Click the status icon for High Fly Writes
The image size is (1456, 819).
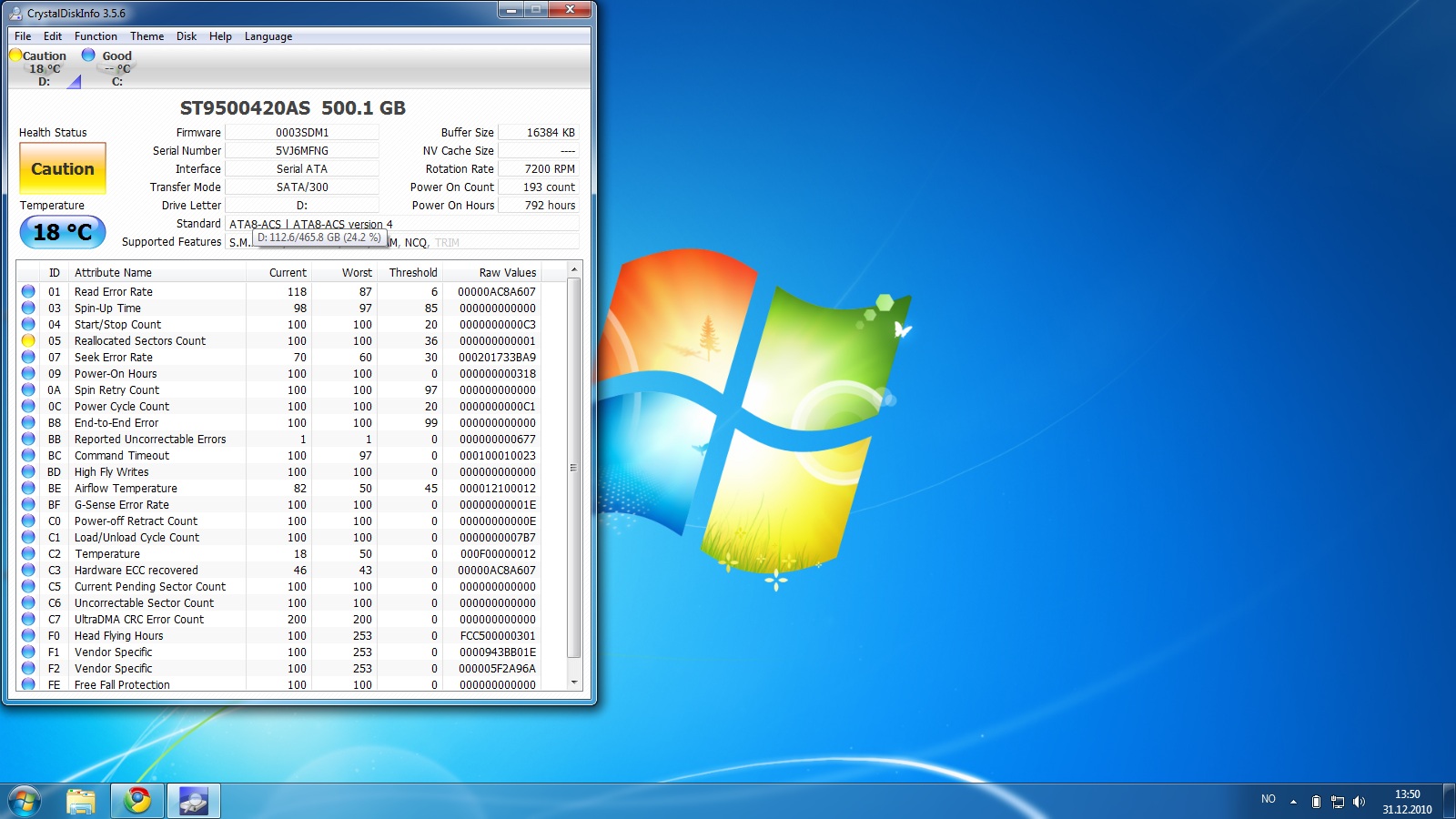click(x=28, y=471)
